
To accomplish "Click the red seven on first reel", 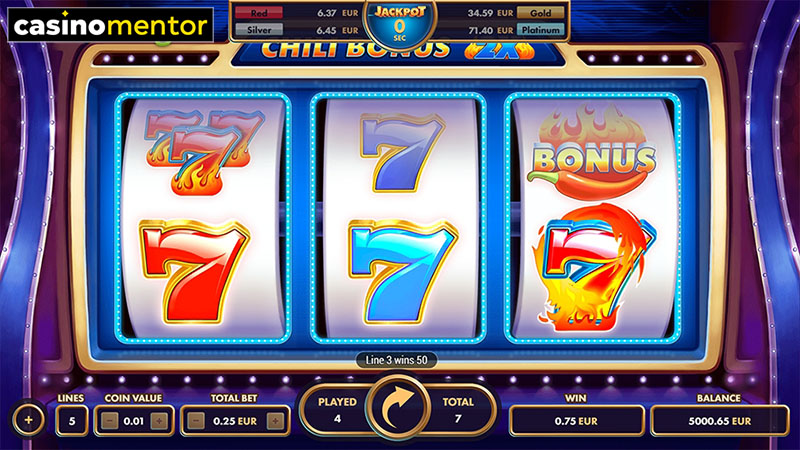I will (194, 271).
